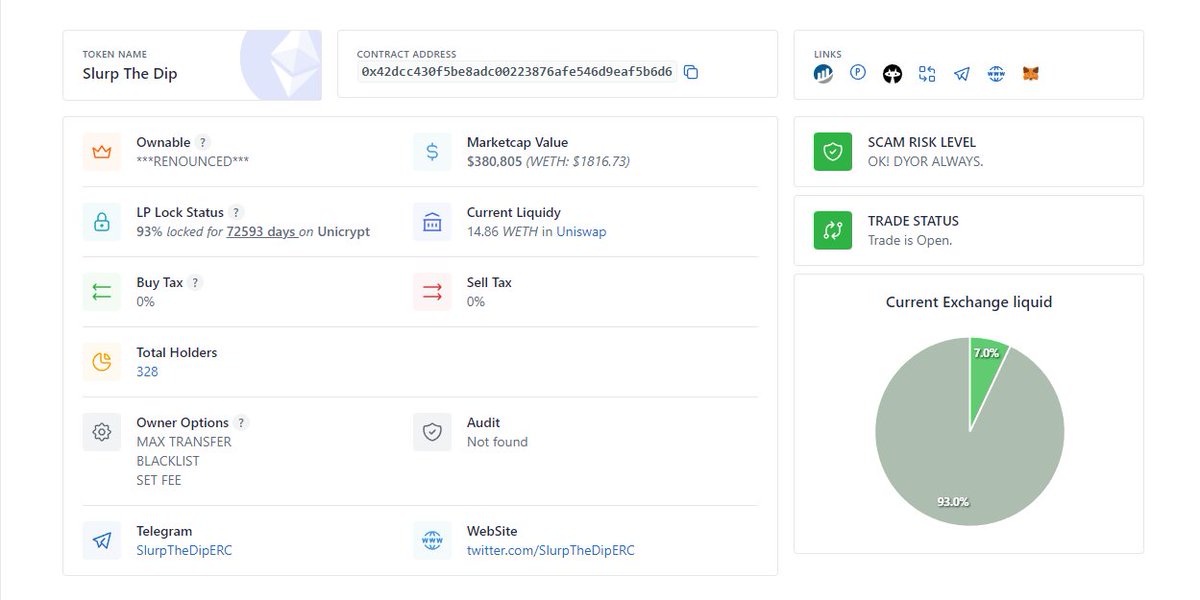Open the LP Lock Status help question mark
Screen dimensions: 1200x600
tap(236, 213)
